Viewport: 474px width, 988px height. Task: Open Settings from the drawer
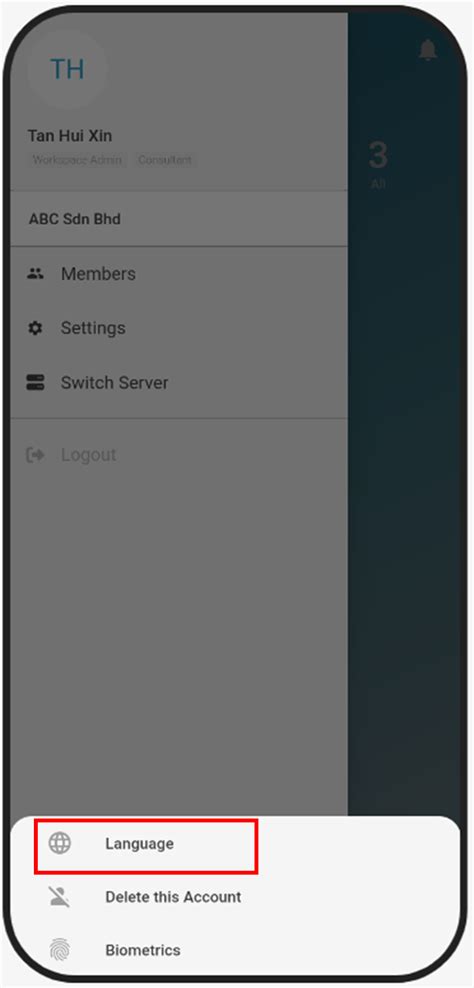(x=179, y=328)
